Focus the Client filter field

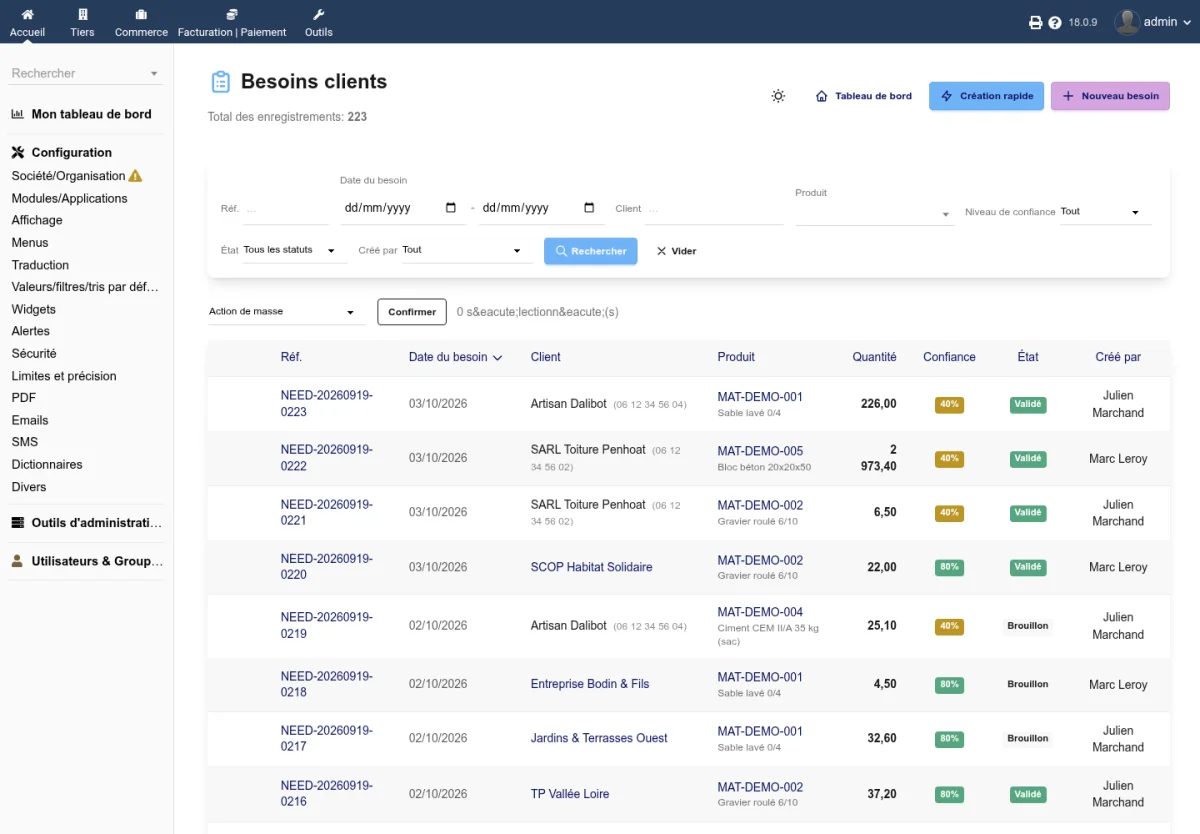click(x=714, y=210)
